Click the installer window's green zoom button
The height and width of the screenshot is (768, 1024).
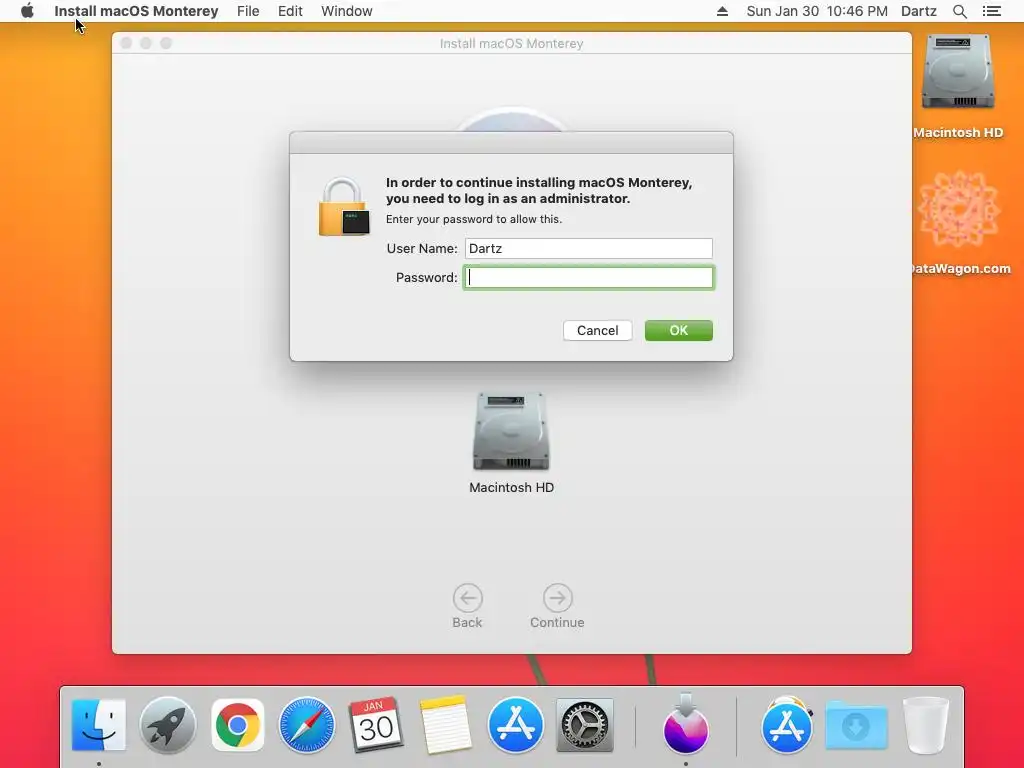166,43
